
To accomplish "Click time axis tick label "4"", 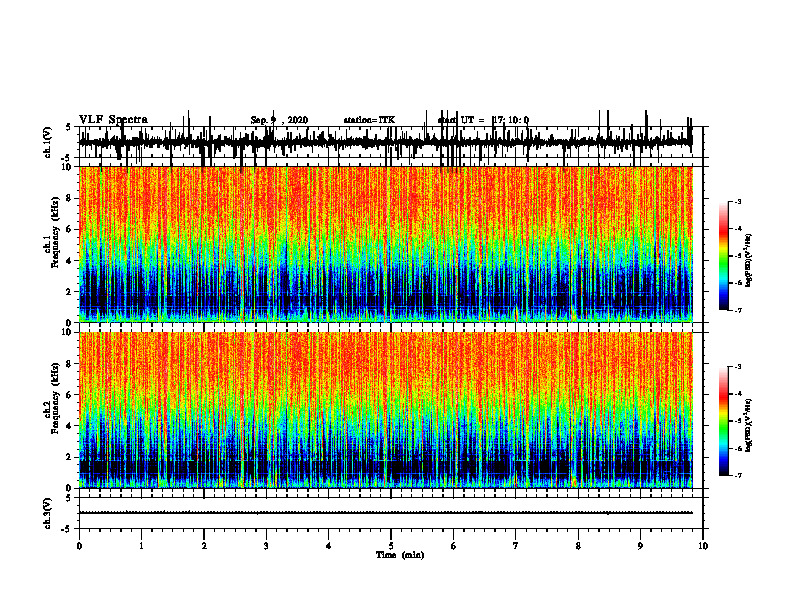I will [329, 546].
